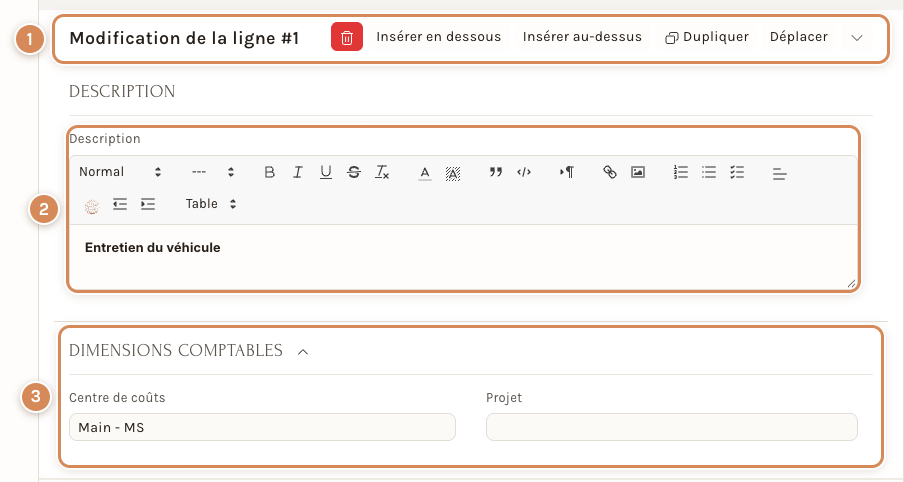Click Modification de la ligne #1 title

pyautogui.click(x=184, y=38)
